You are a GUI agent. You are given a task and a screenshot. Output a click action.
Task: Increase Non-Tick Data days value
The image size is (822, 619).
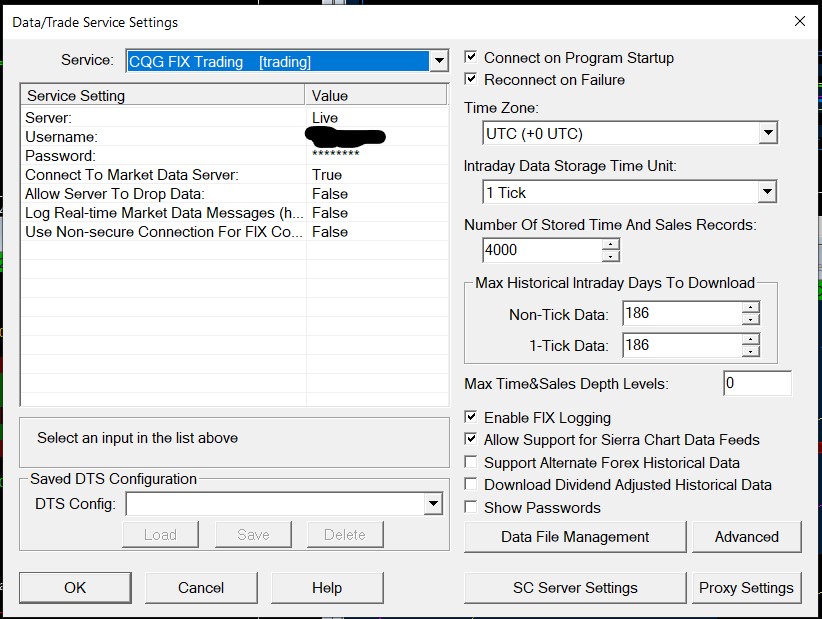point(751,308)
